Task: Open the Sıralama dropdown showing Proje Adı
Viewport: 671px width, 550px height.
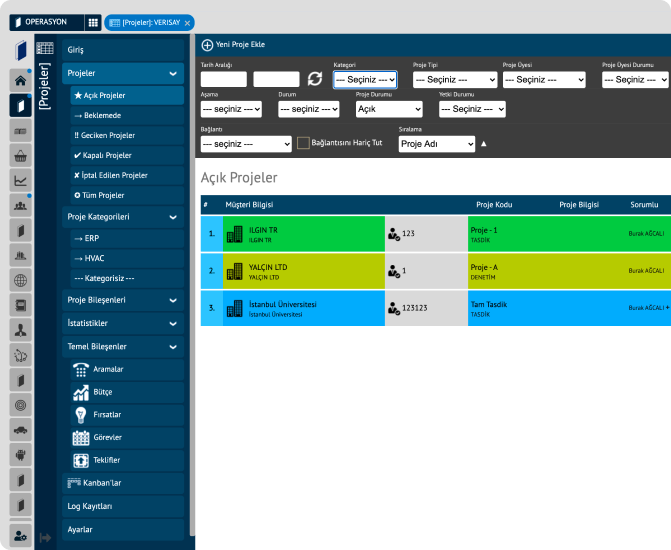Action: 436,144
